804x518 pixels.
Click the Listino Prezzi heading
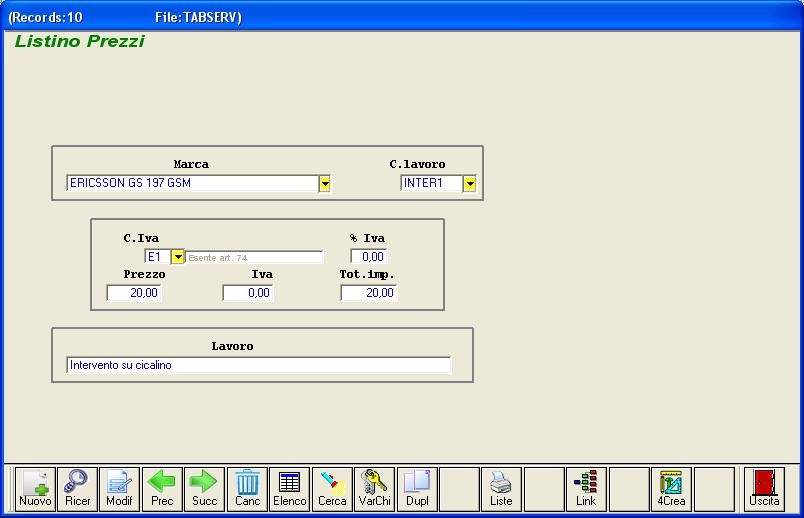click(x=79, y=41)
